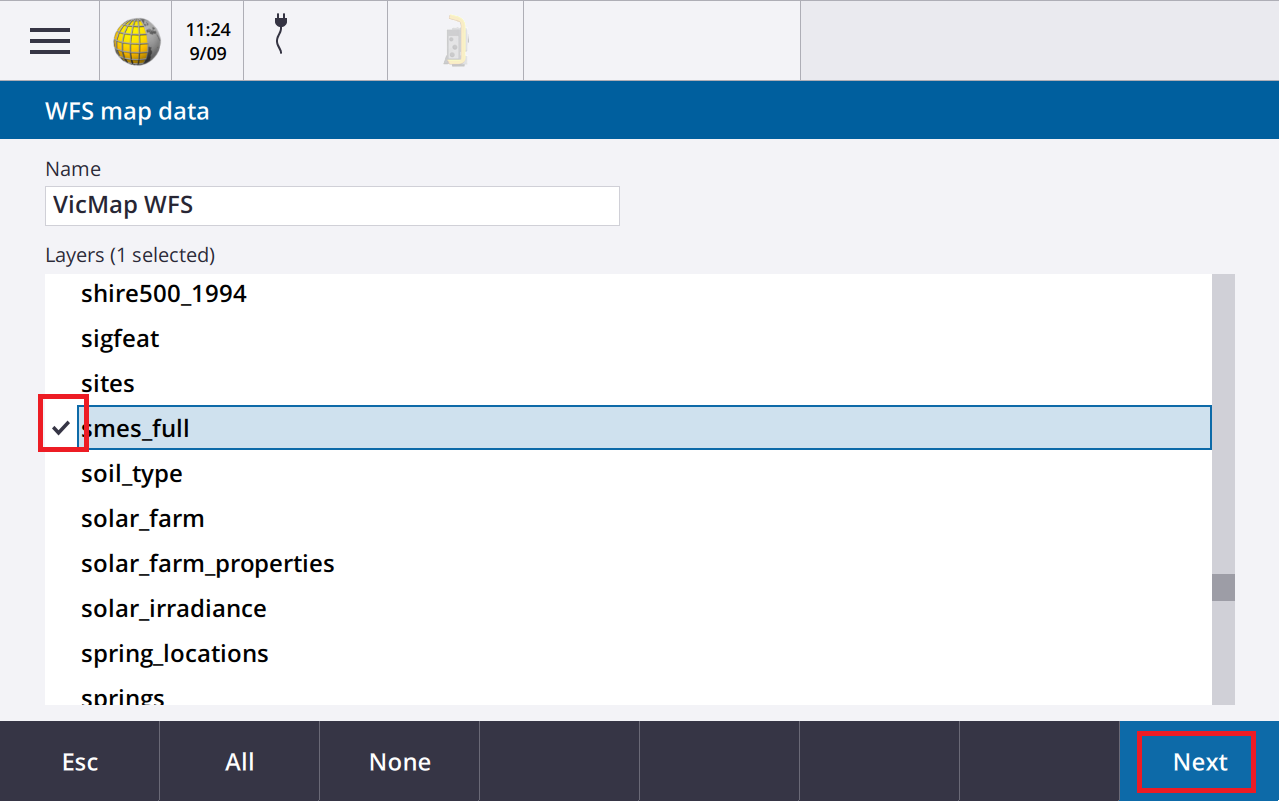Click the Name field containing VicMap WFS
Screen dimensions: 1279x801
[332, 206]
